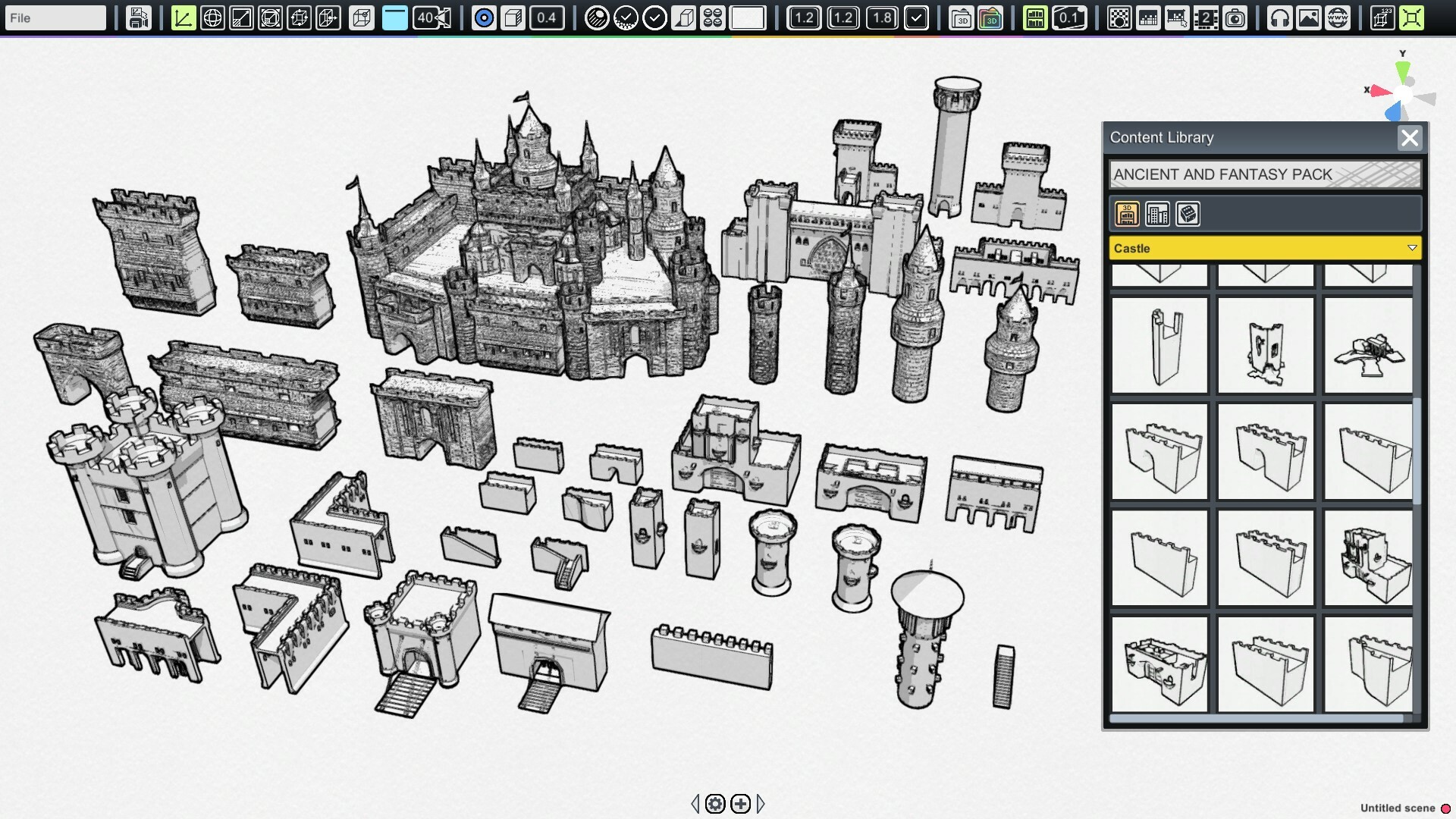Click the web globe icon on the toolbar
This screenshot has width=1456, height=819.
1337,17
